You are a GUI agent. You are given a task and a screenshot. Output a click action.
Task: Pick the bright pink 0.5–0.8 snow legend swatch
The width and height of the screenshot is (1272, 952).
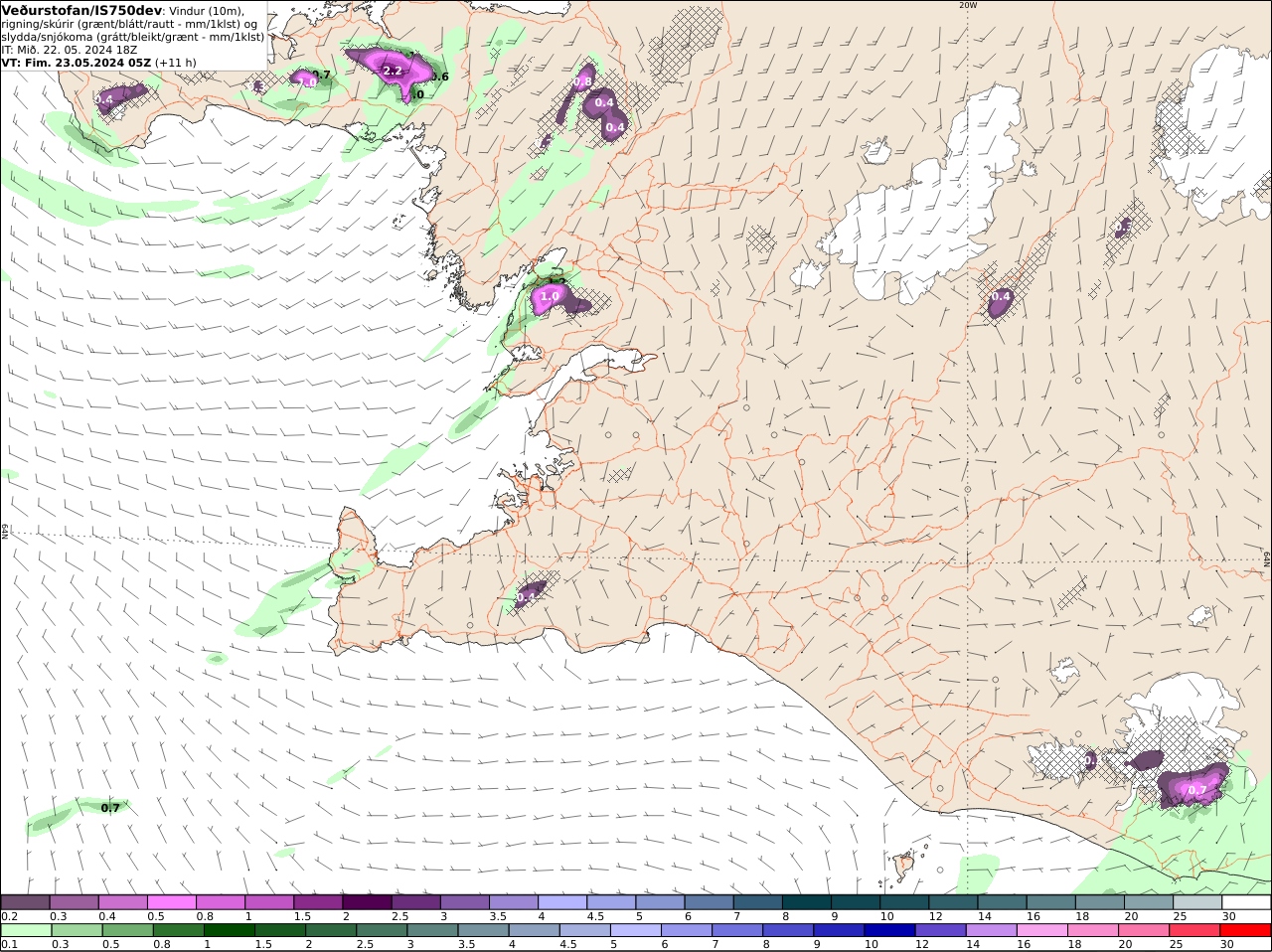[171, 902]
